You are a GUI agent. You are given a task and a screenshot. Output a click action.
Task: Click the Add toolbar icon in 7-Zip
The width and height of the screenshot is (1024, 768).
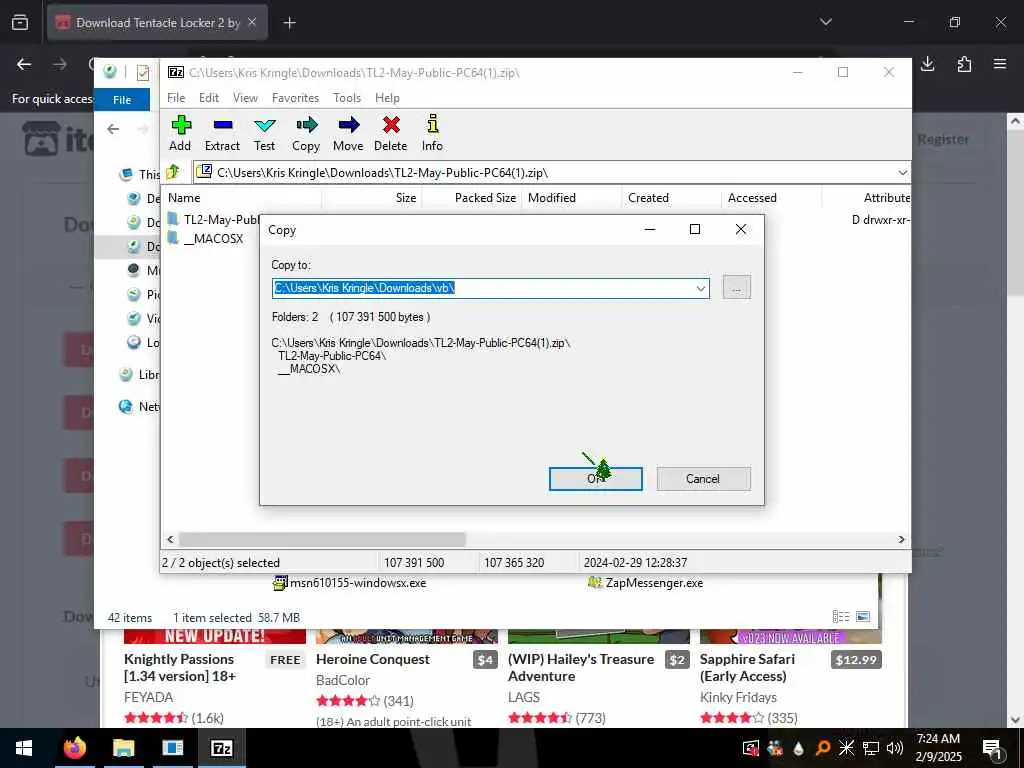(x=181, y=133)
